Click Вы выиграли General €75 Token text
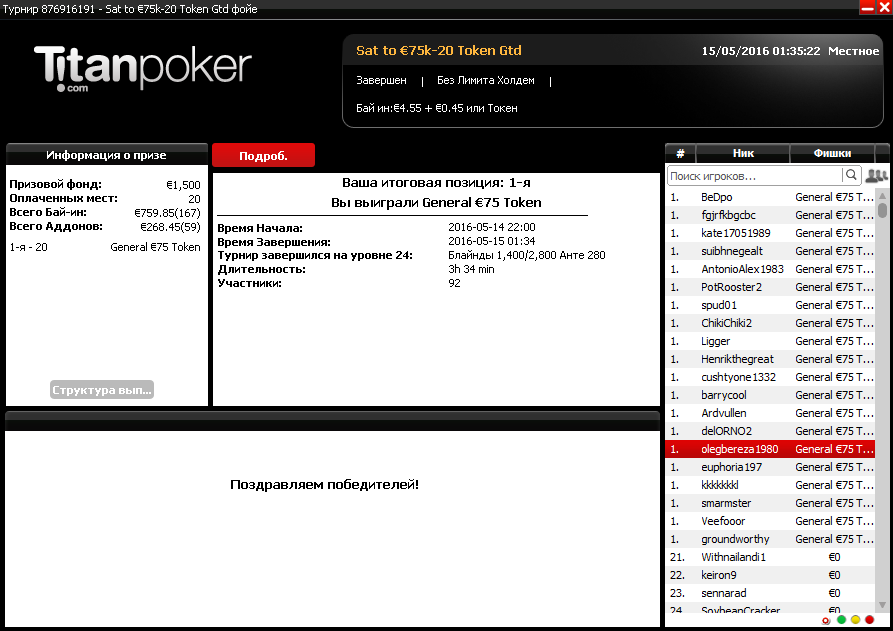Screen dimensions: 893x631 (x=436, y=203)
